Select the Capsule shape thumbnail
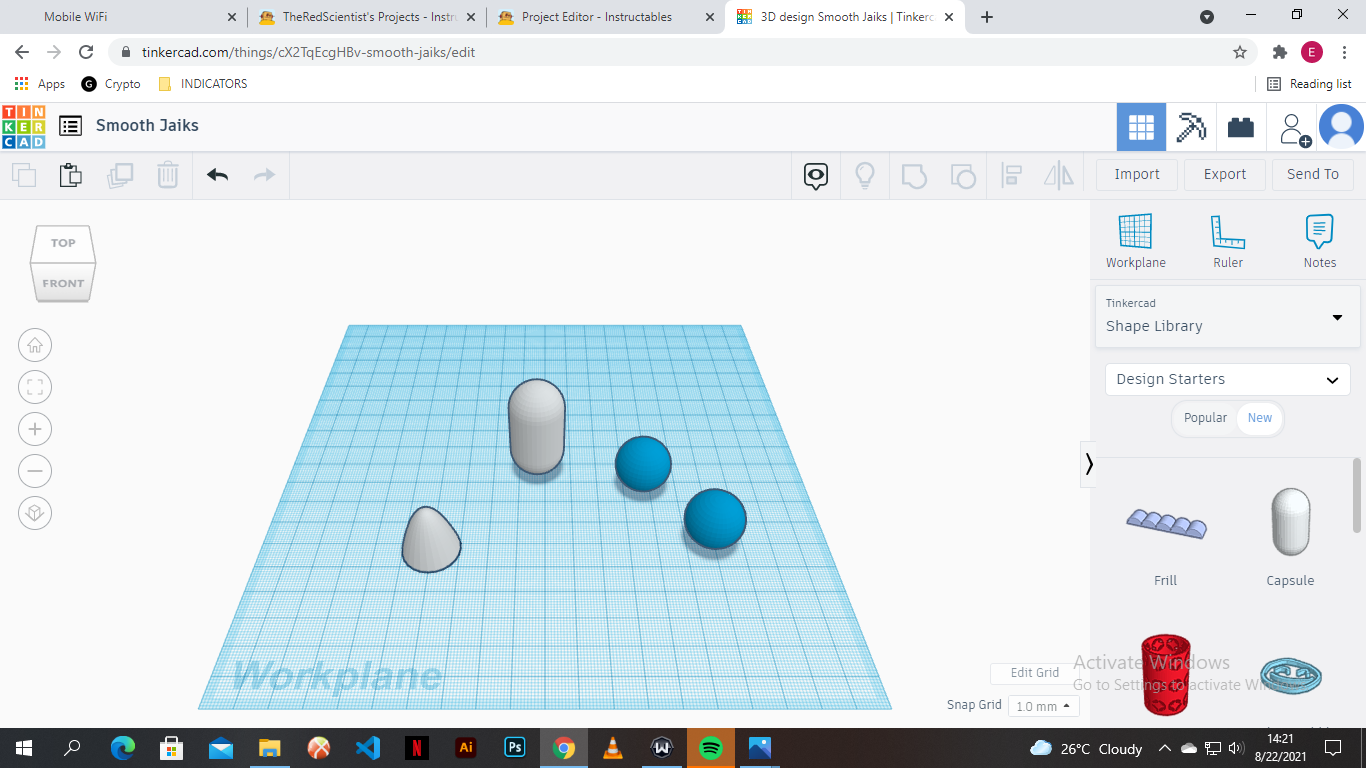1366x768 pixels. pos(1290,522)
